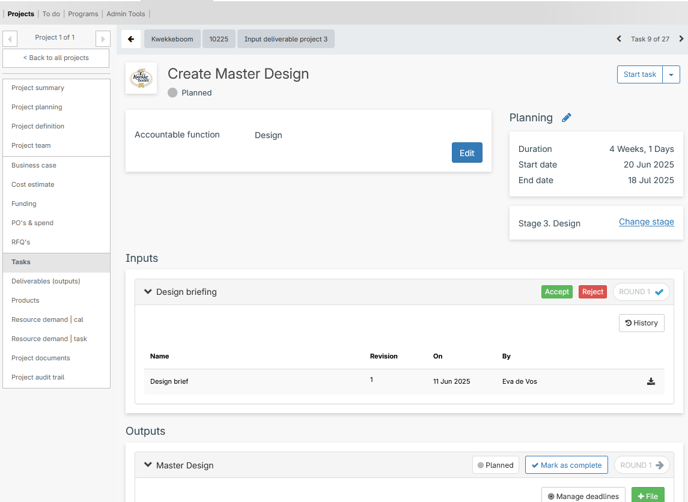Click the Design brief file name

pos(169,381)
